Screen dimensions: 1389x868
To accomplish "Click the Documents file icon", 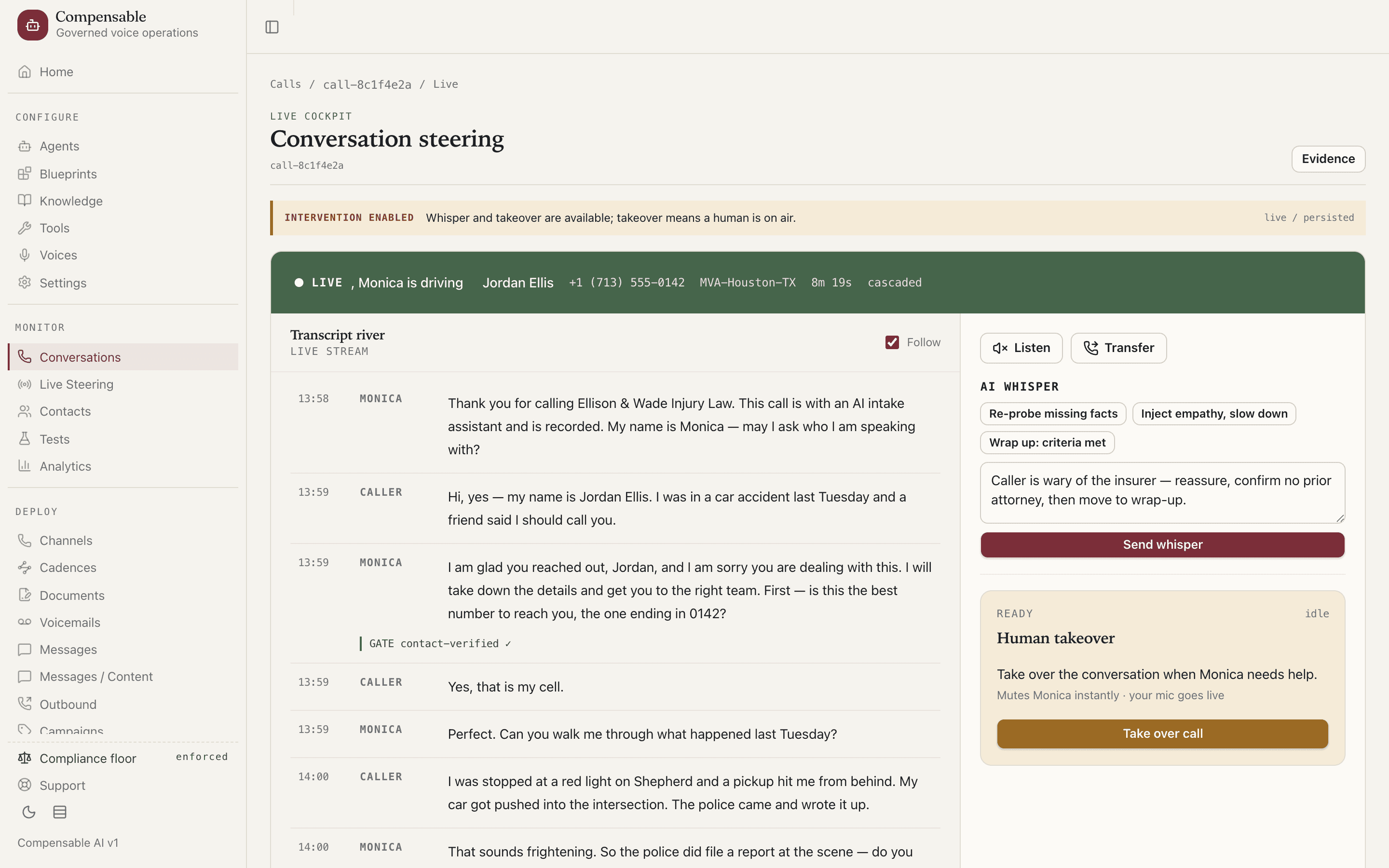I will coord(24,595).
